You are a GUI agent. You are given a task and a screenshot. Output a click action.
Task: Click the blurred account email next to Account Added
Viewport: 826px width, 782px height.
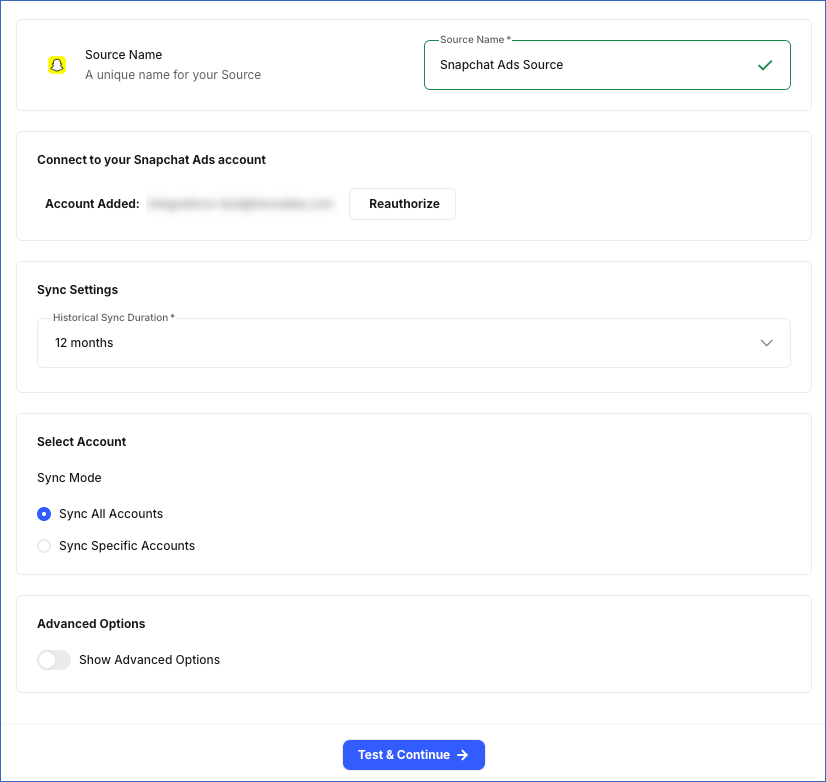tap(240, 204)
